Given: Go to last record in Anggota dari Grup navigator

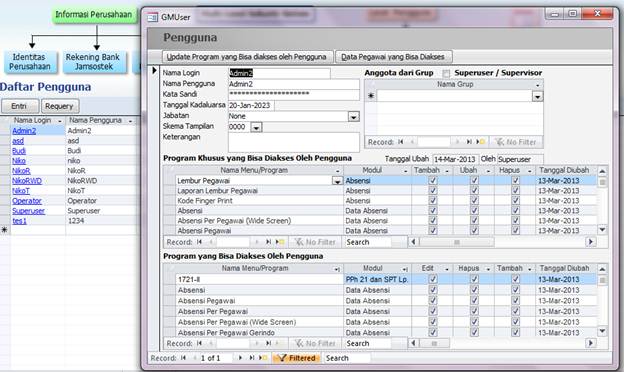Looking at the screenshot, I should [469, 142].
